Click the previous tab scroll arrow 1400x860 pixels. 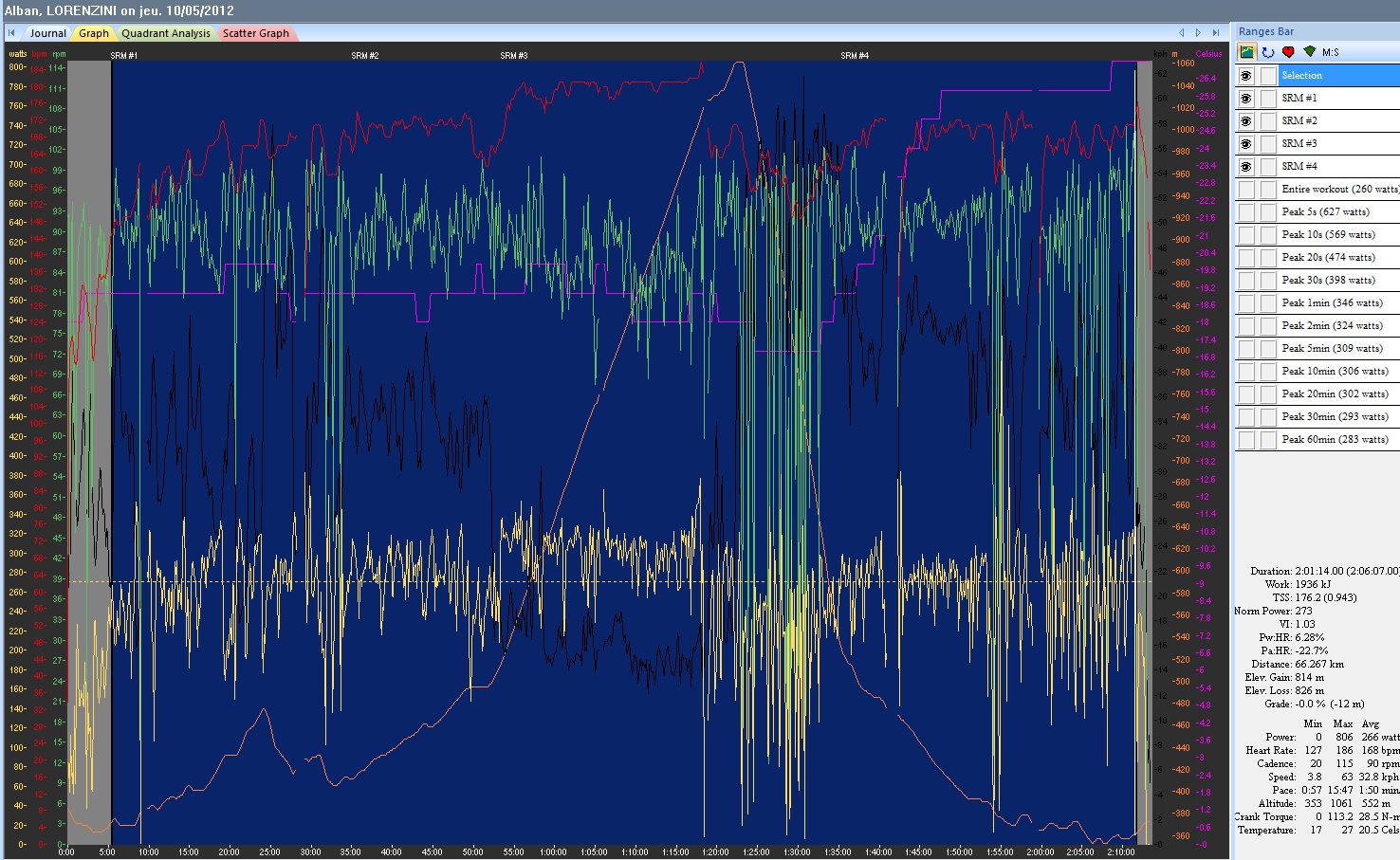pos(1181,33)
